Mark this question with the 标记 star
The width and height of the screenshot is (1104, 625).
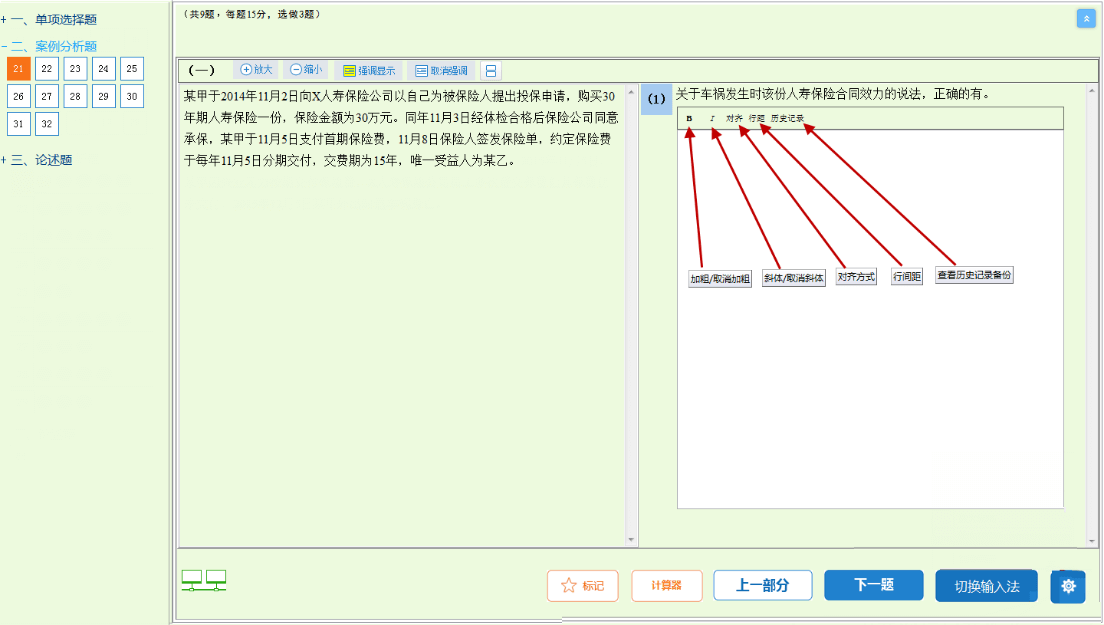click(x=583, y=587)
